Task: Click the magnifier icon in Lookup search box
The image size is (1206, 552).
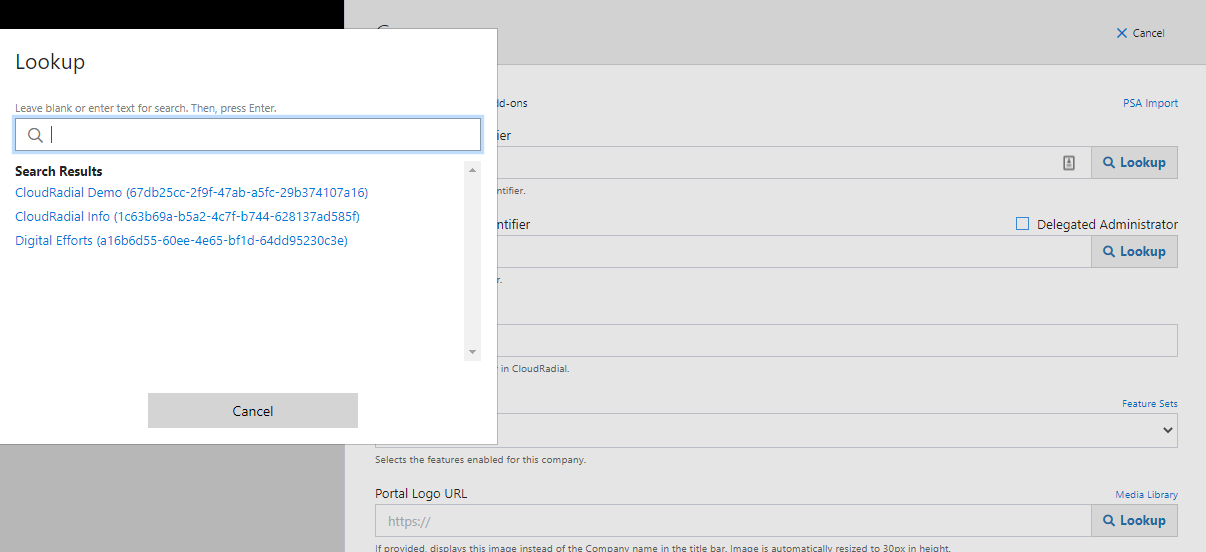Action: (35, 135)
